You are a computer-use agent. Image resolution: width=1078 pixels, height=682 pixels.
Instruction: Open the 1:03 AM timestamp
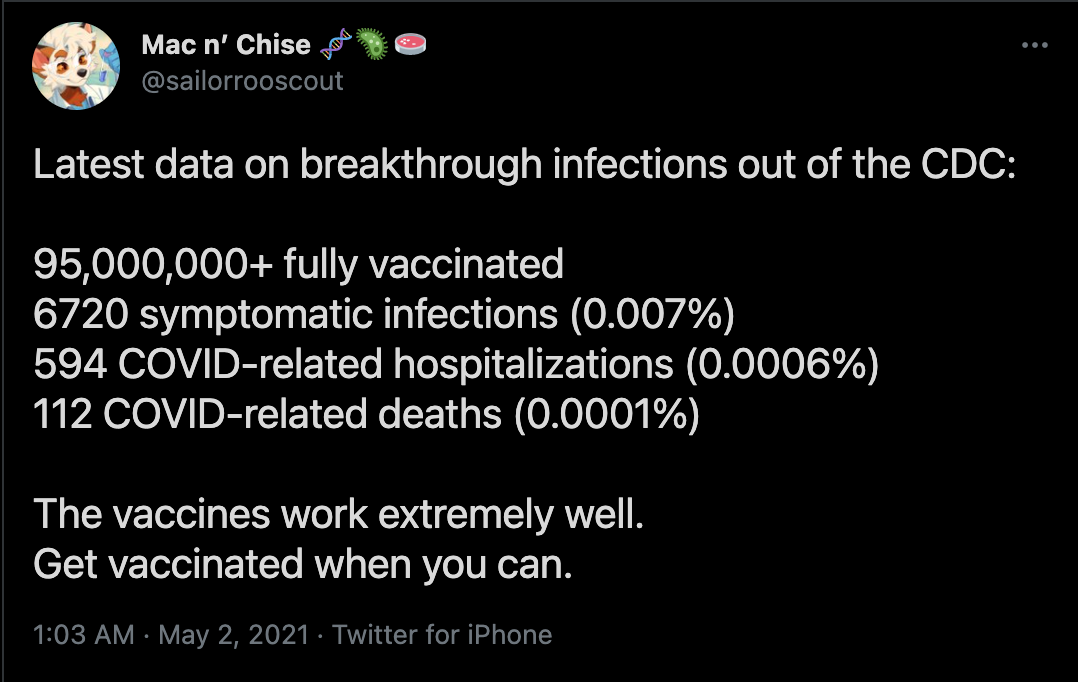[83, 635]
